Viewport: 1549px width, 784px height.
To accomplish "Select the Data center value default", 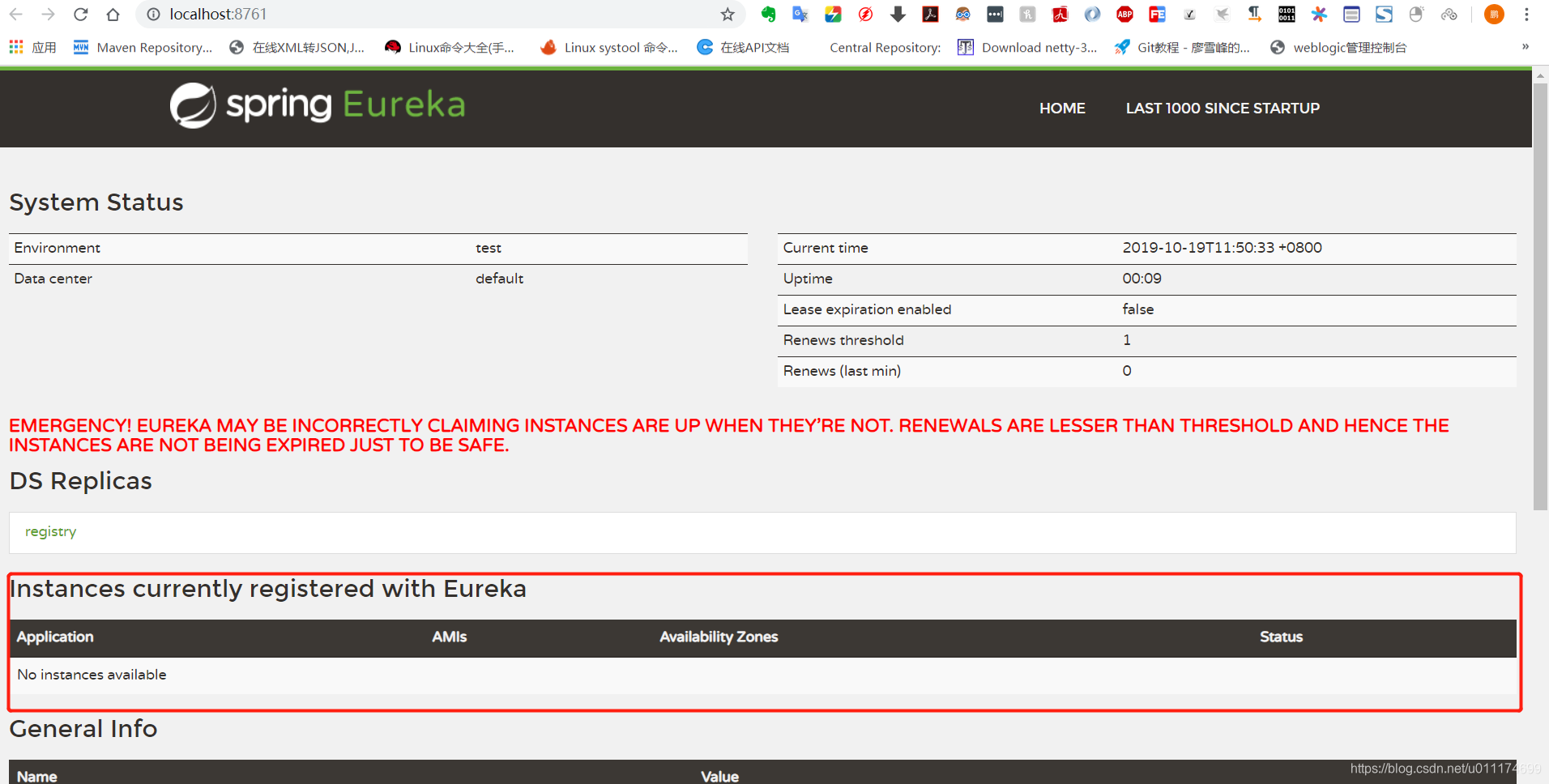I will 499,279.
